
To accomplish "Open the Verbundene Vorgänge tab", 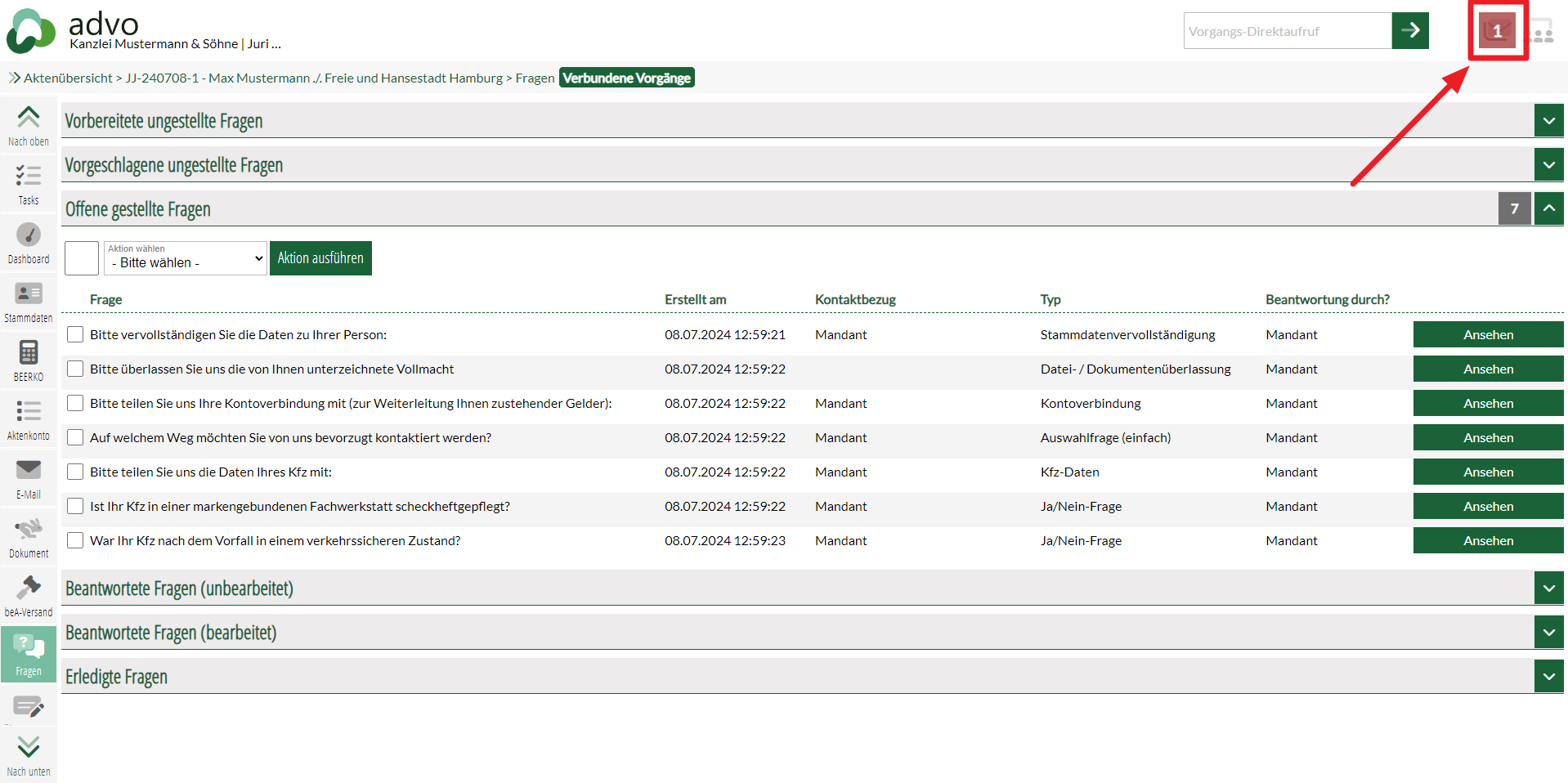I will coord(626,78).
